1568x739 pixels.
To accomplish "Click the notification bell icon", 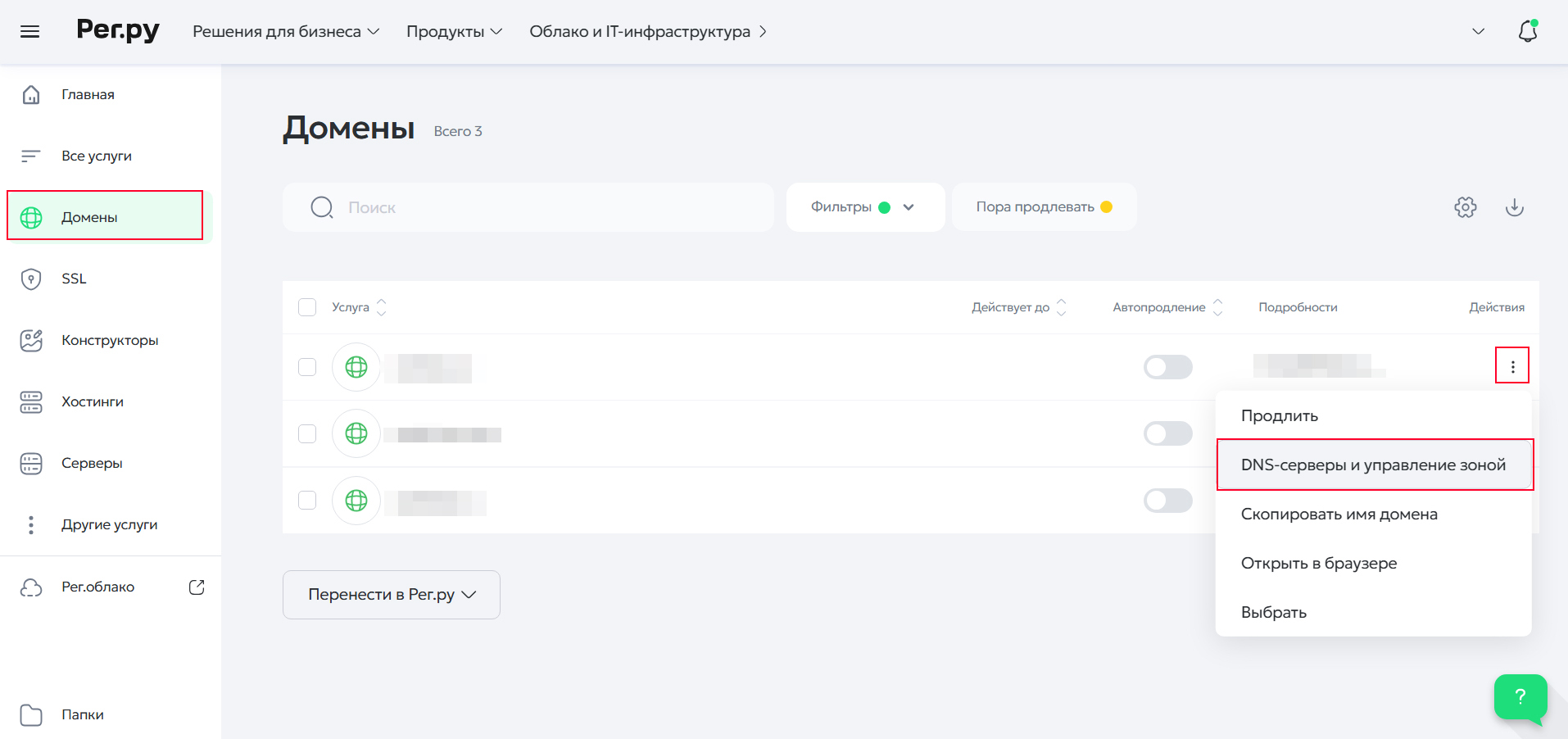I will pos(1527,31).
